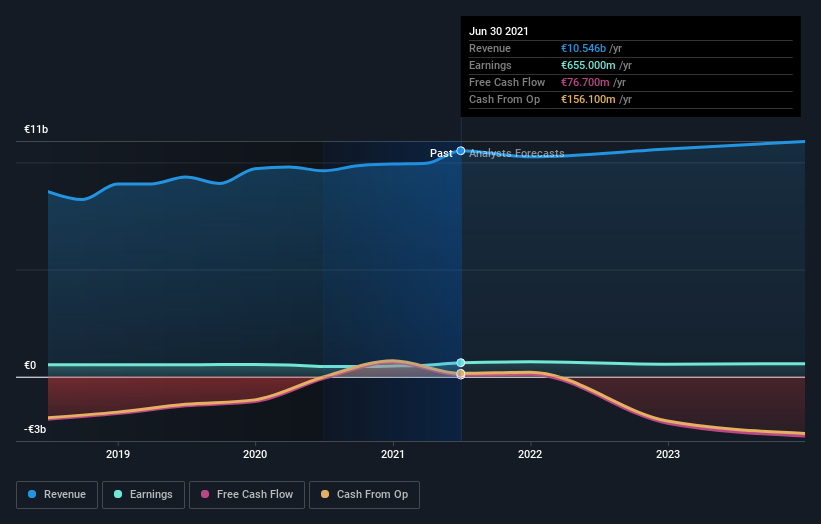Click the €655.000m earnings value in tooltip
Screen dimensions: 821x524
(588, 65)
